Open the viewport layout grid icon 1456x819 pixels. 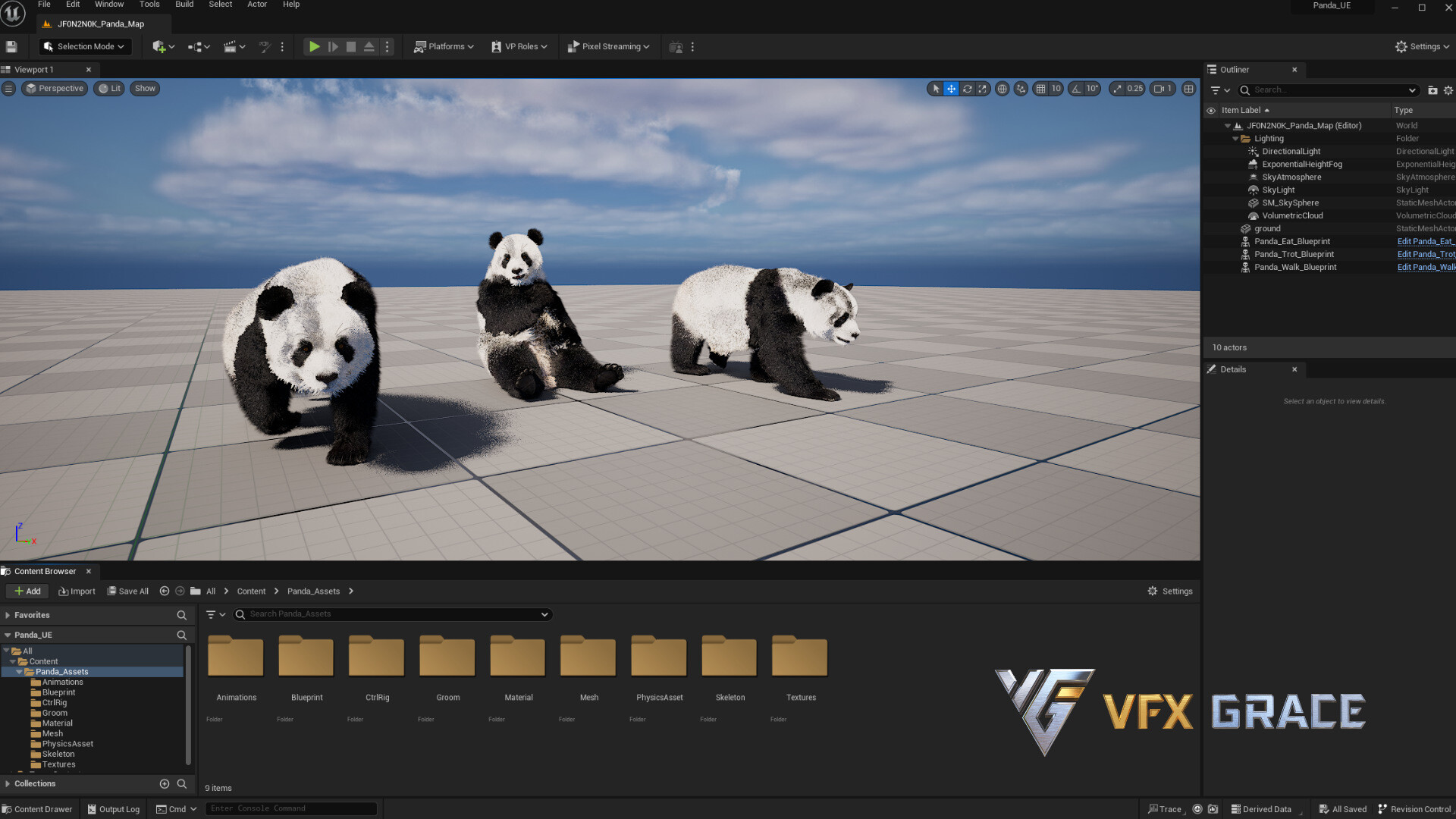[x=1188, y=88]
